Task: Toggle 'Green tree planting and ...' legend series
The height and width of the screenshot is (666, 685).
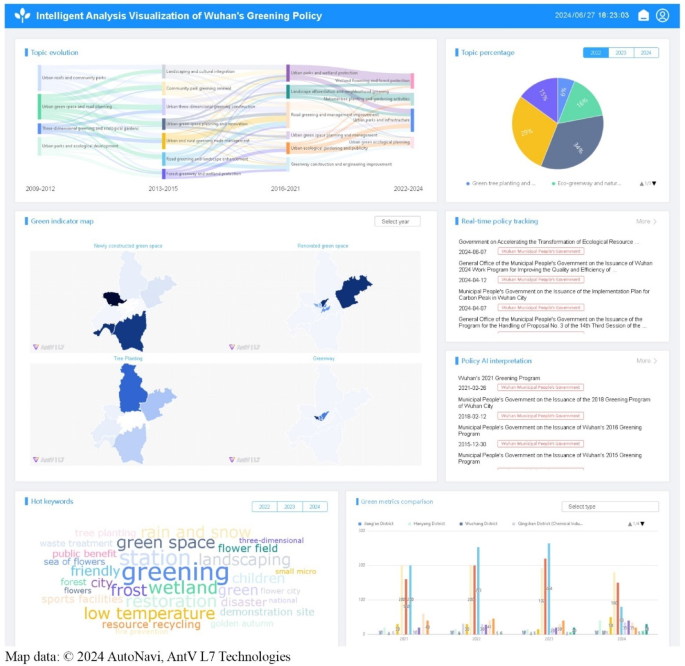Action: [501, 183]
